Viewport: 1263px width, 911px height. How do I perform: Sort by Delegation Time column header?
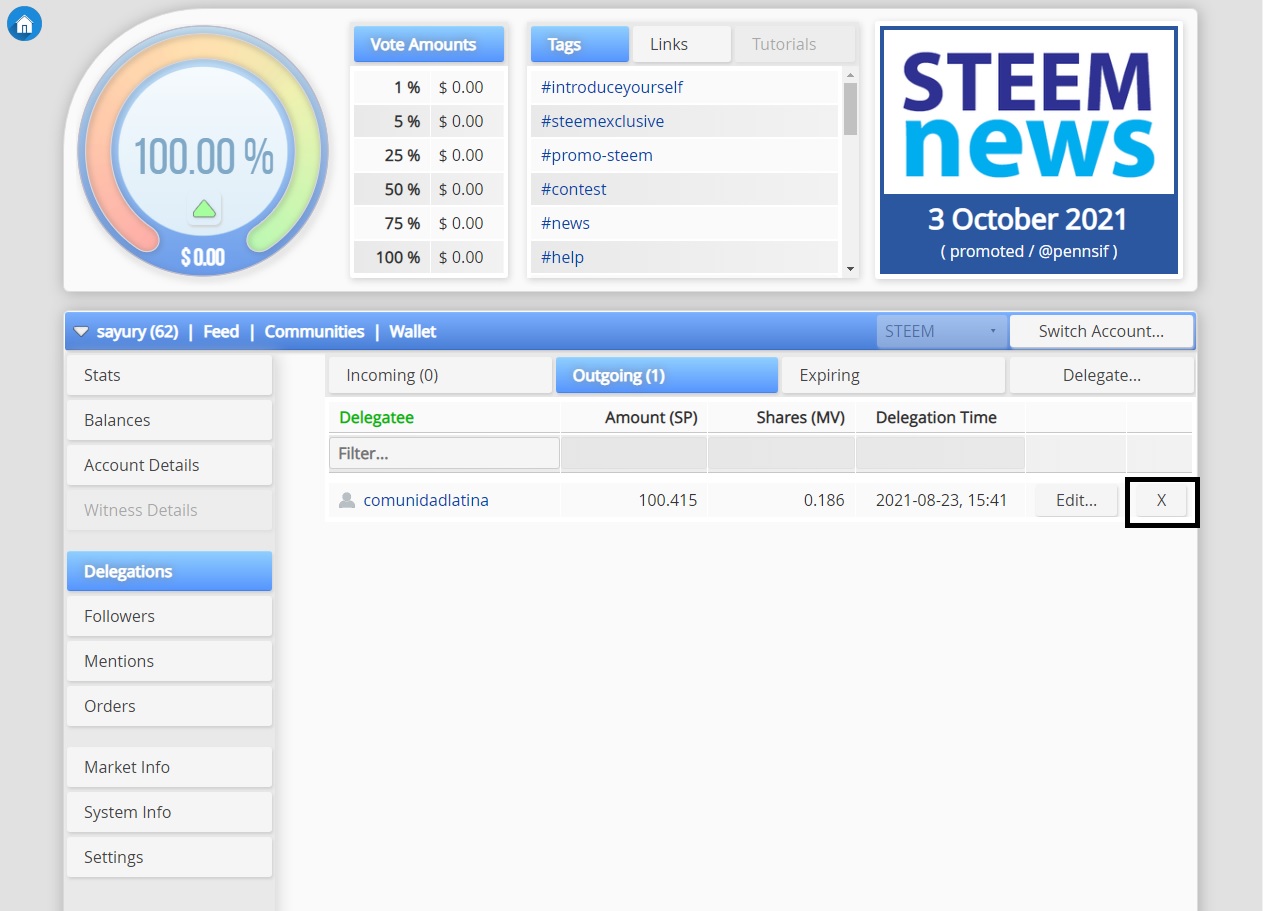[x=936, y=417]
